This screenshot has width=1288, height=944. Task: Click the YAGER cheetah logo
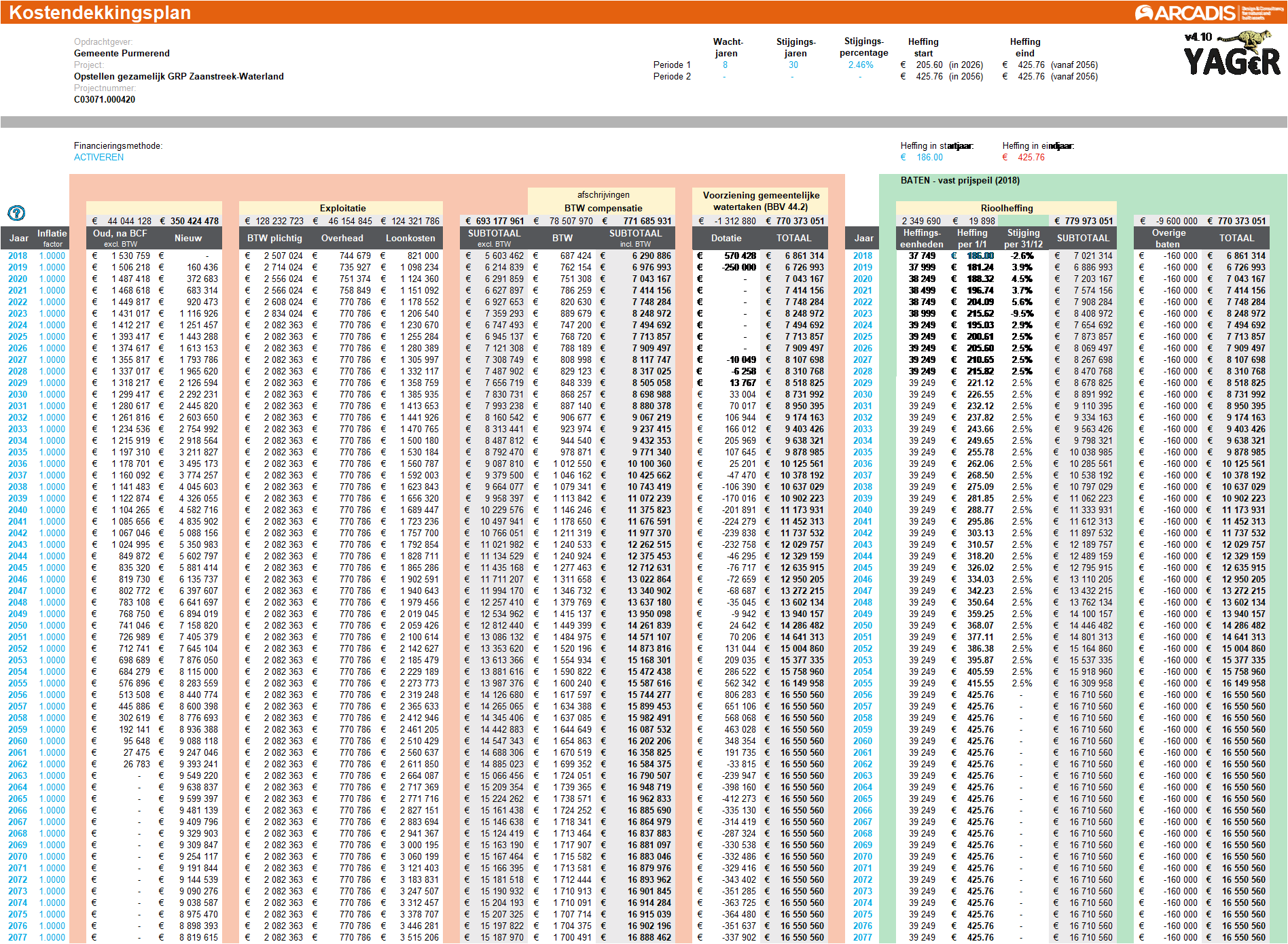[1232, 54]
